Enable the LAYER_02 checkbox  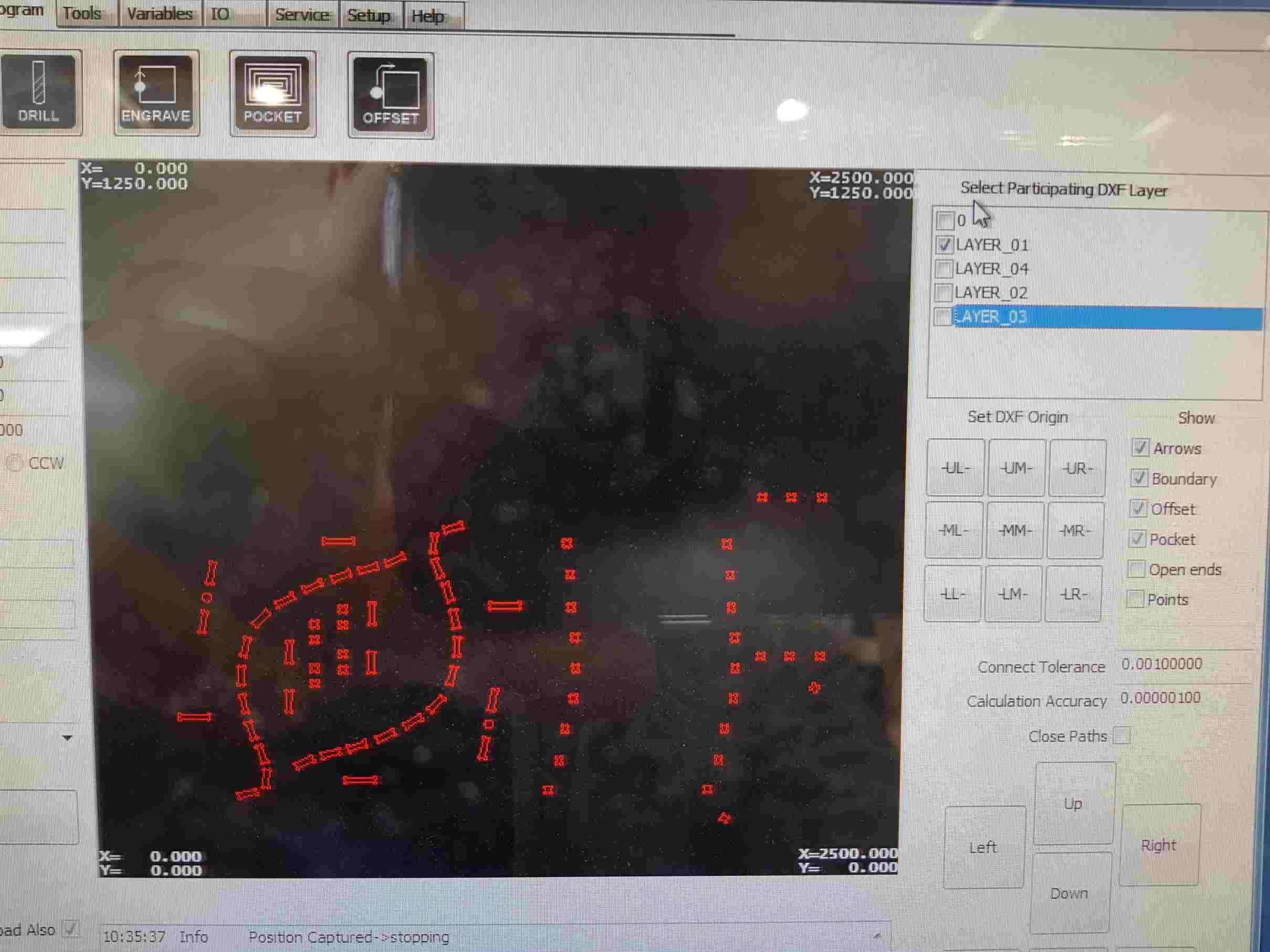click(943, 293)
